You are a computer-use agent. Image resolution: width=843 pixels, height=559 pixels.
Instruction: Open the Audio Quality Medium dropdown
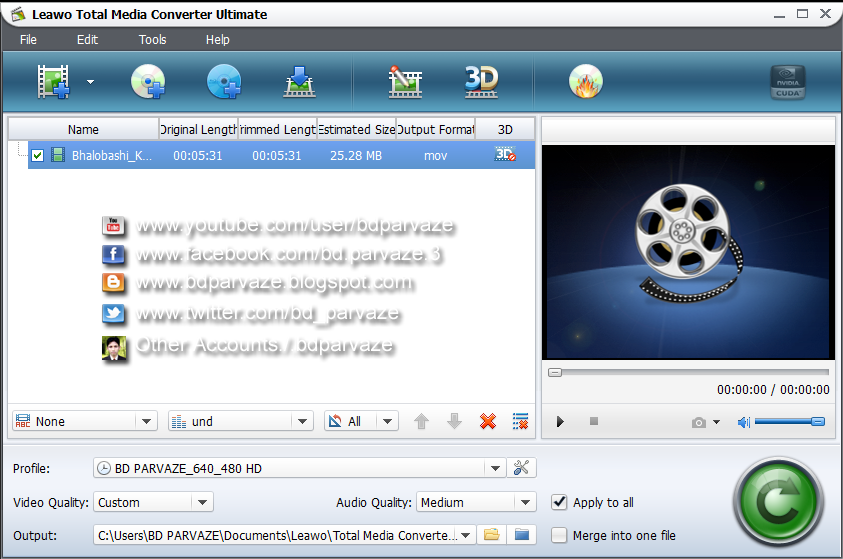[476, 503]
